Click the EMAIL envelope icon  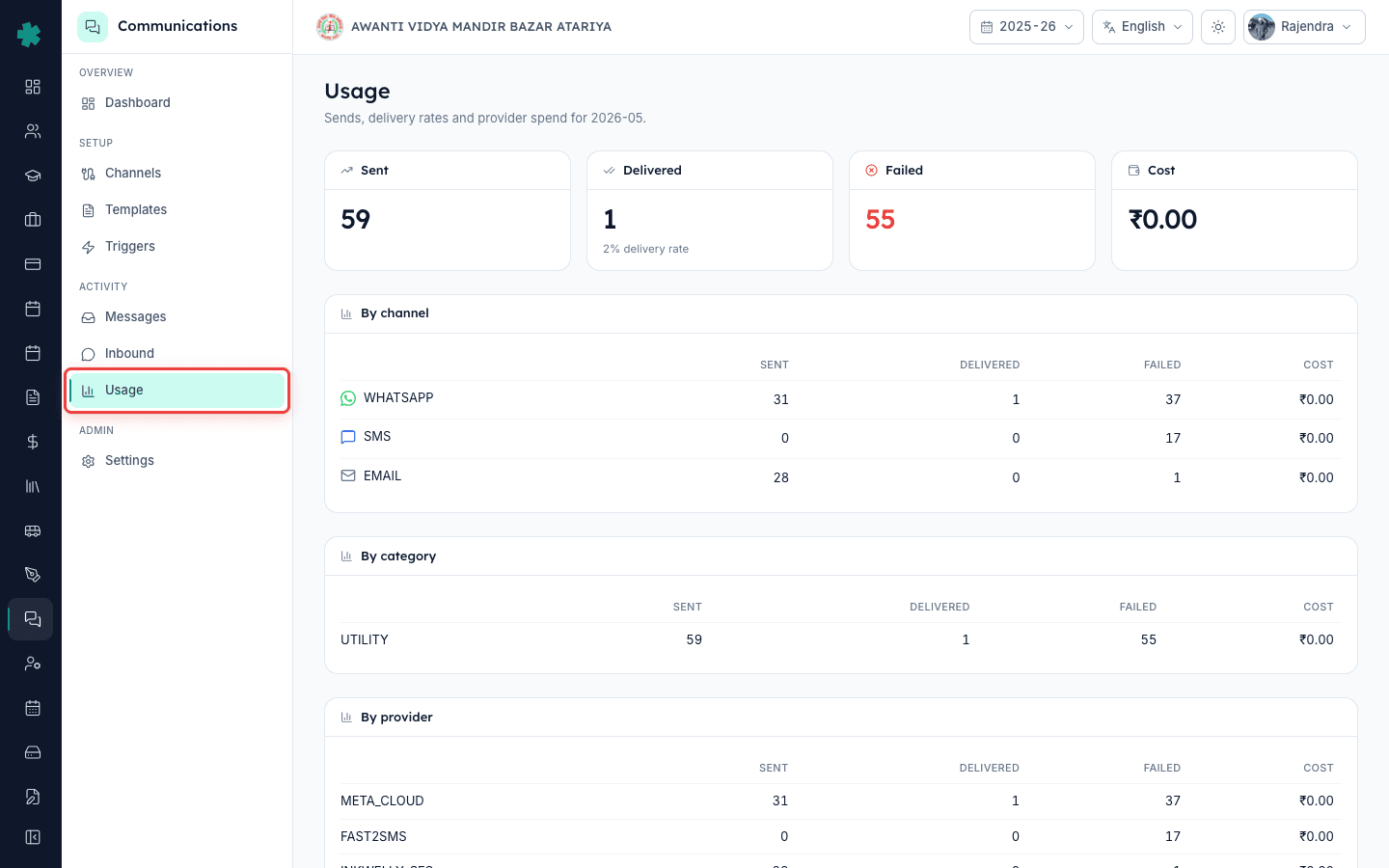pyautogui.click(x=348, y=475)
